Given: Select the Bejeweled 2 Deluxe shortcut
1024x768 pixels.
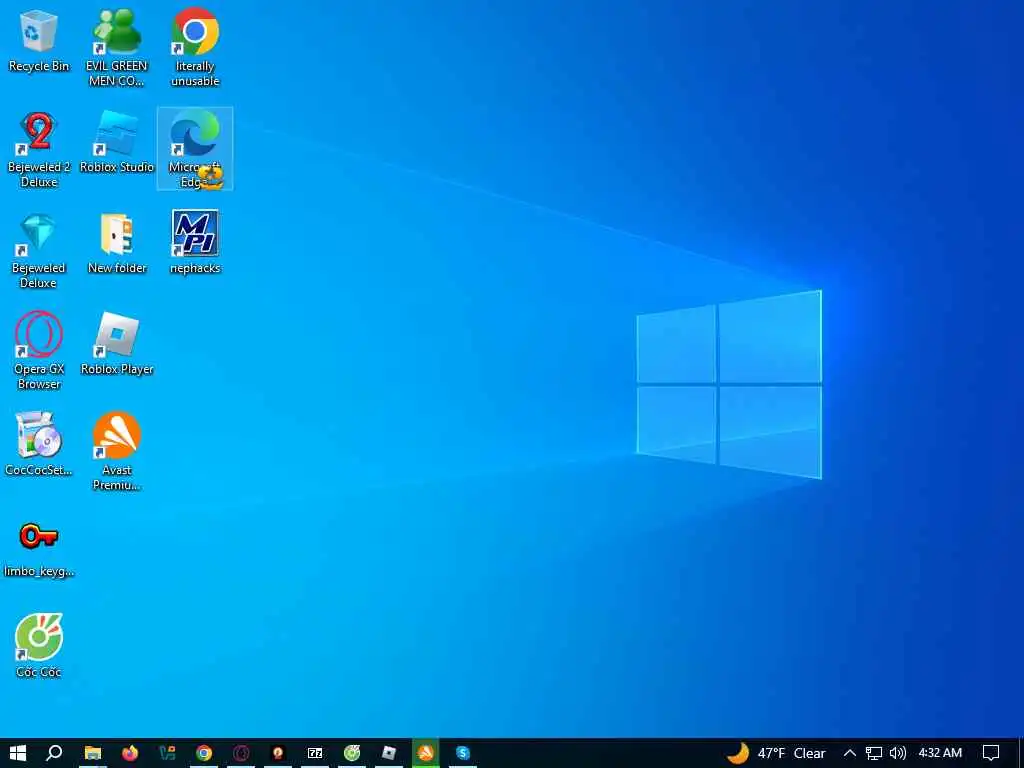Looking at the screenshot, I should tap(39, 150).
